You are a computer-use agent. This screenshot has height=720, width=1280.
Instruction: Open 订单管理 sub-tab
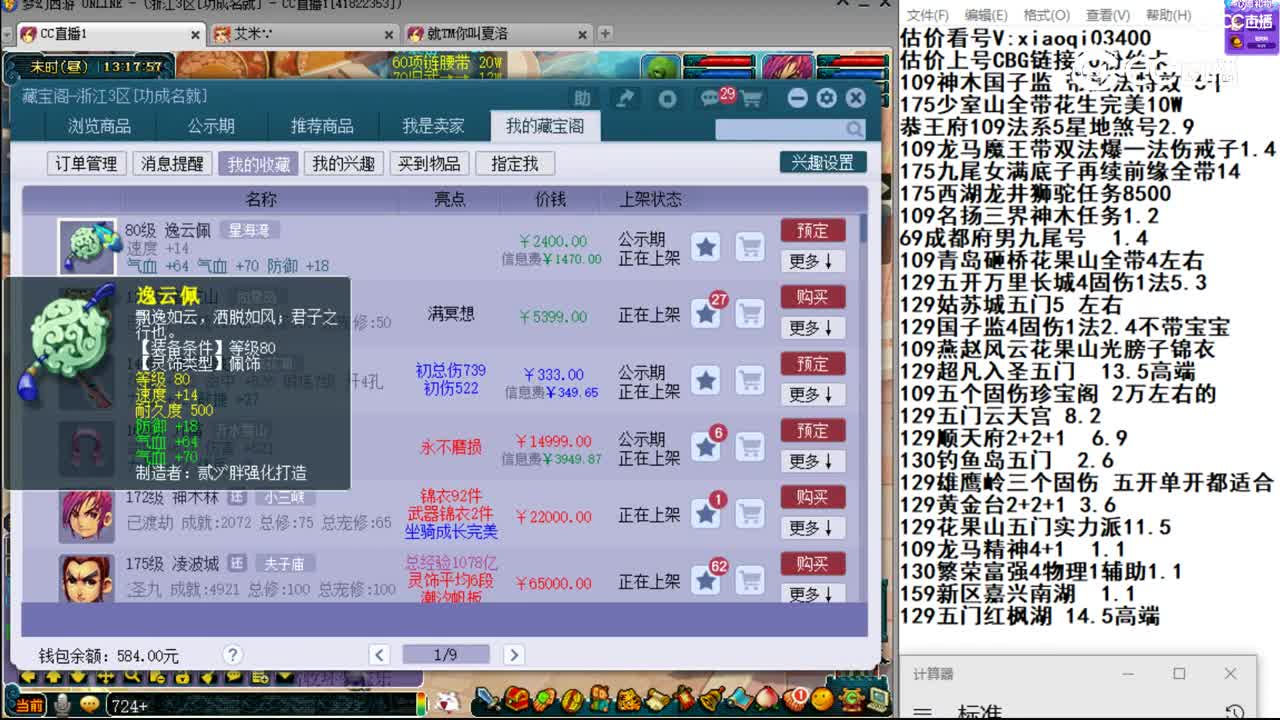86,163
